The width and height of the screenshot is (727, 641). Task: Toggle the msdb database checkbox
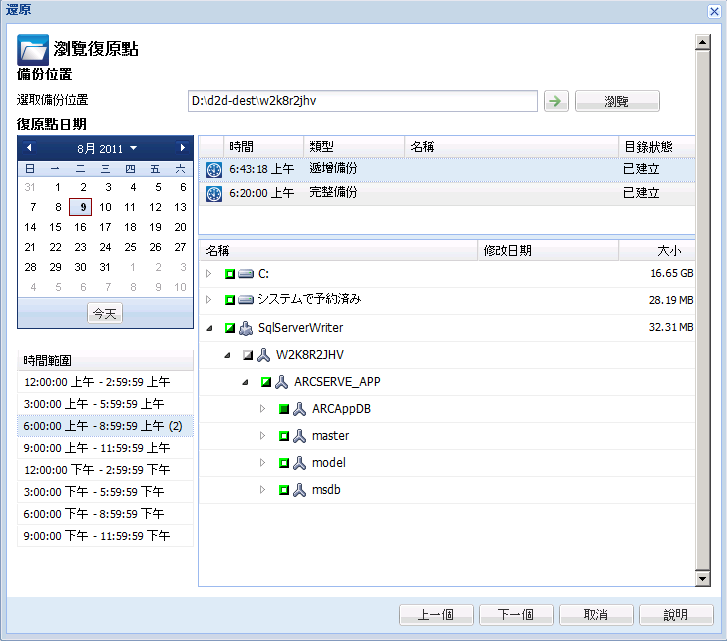(x=284, y=490)
